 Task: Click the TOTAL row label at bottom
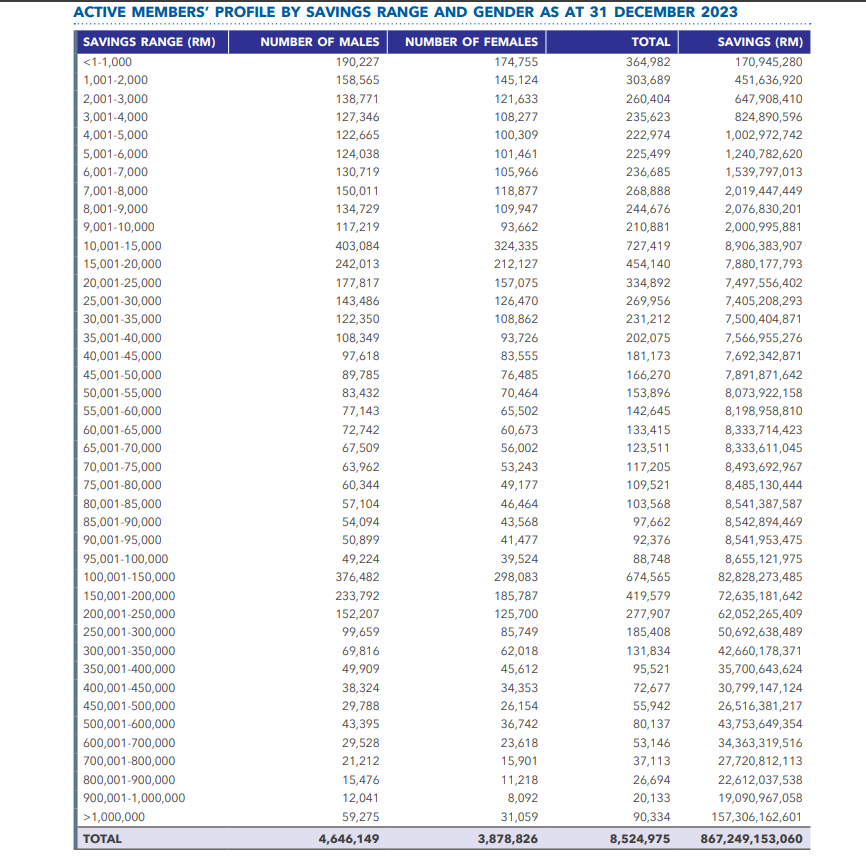(x=102, y=839)
